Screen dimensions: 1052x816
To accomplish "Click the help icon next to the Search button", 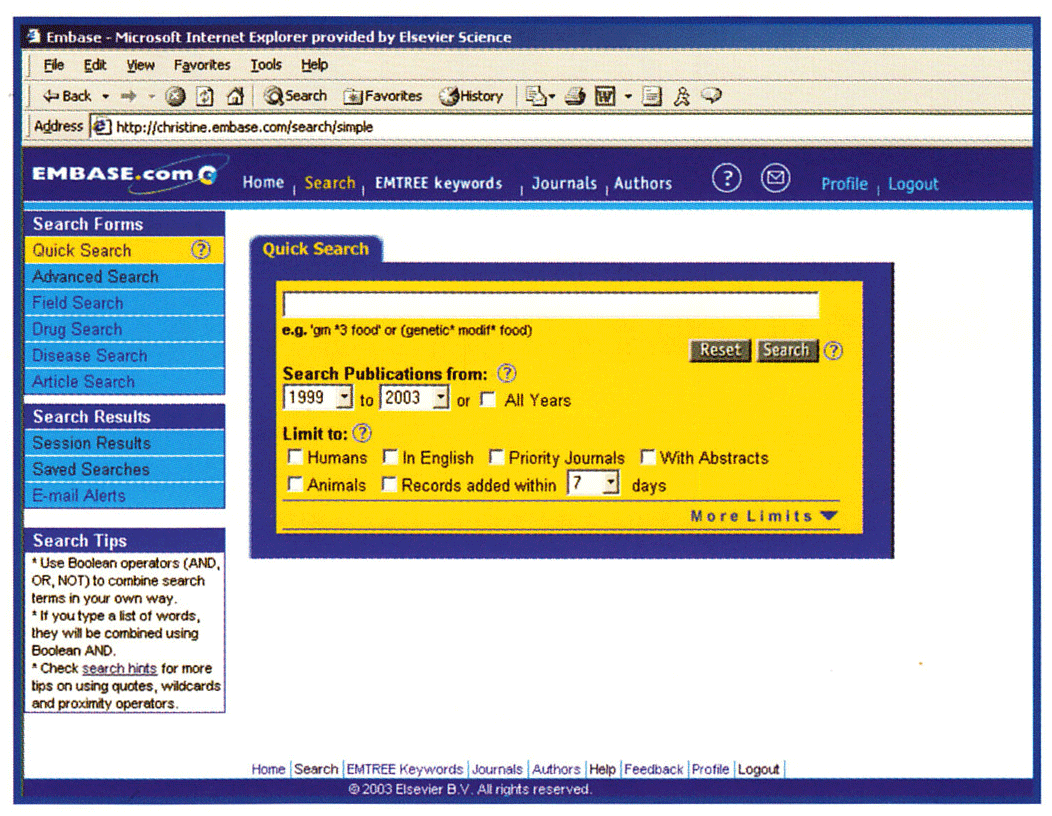I will [x=833, y=350].
